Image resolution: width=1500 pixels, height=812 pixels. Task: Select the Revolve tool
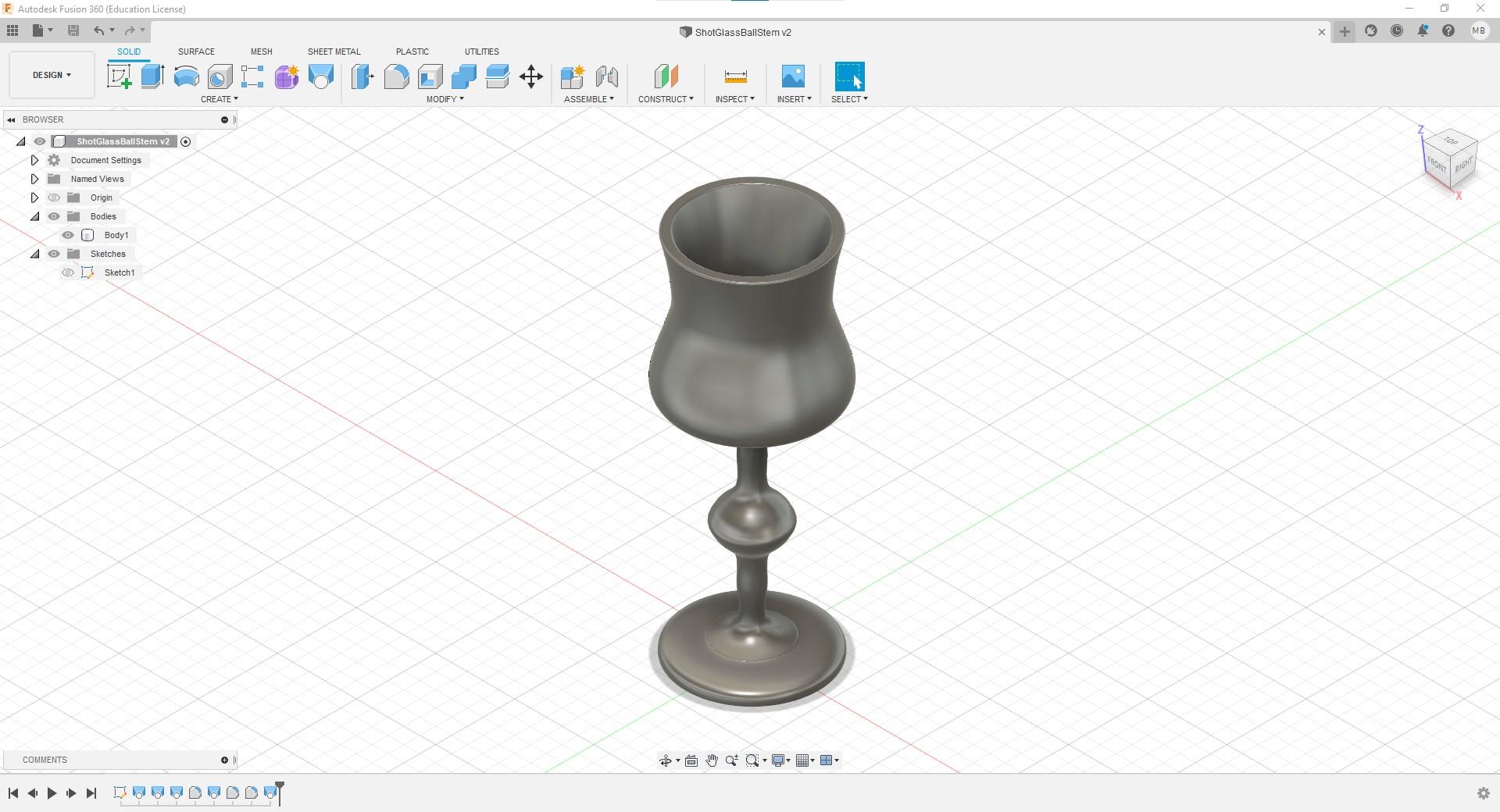click(x=186, y=77)
